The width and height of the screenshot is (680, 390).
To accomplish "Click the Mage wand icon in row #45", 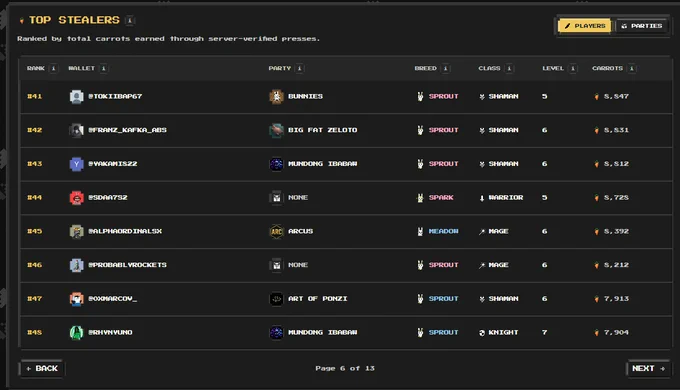I will pyautogui.click(x=482, y=232).
